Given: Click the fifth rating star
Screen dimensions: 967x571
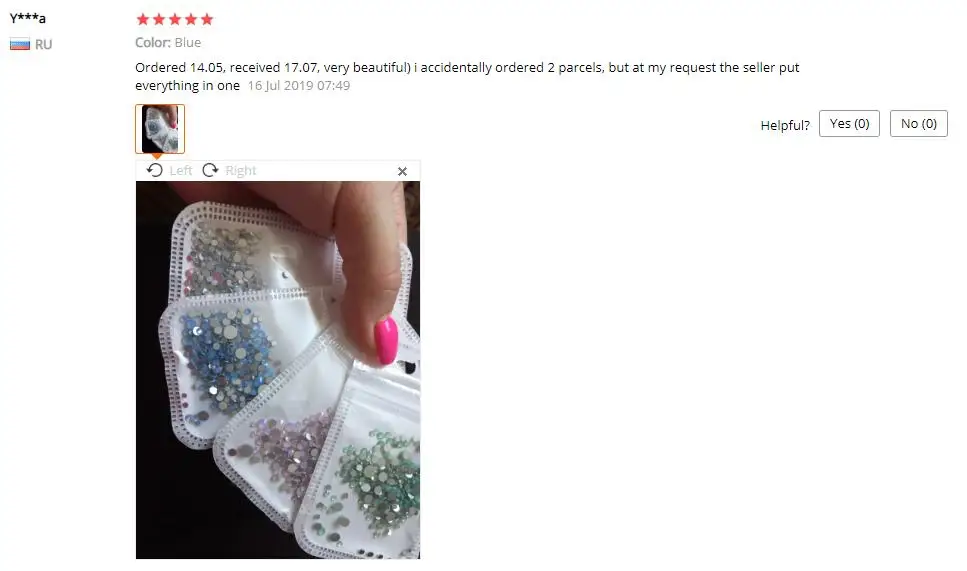Looking at the screenshot, I should 207,20.
